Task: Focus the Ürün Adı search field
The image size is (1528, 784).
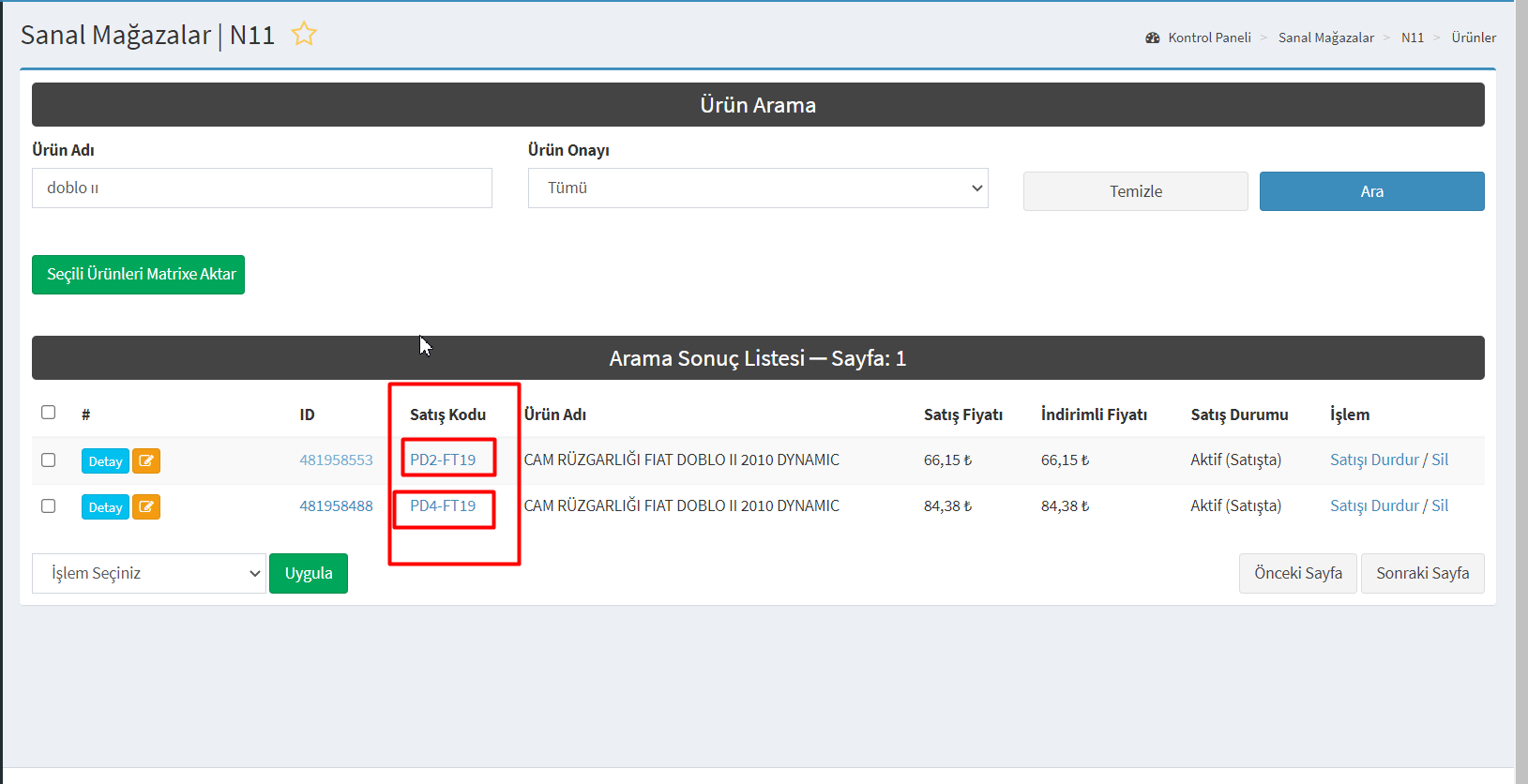Action: (262, 188)
